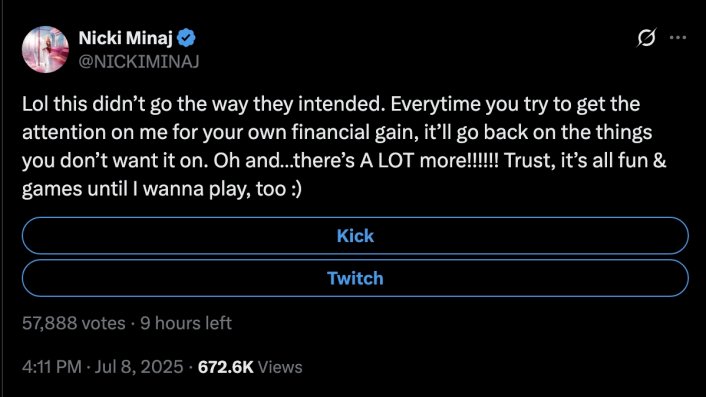Screen dimensions: 706x397
Task: Vote for the Twitch poll option
Action: (x=355, y=278)
